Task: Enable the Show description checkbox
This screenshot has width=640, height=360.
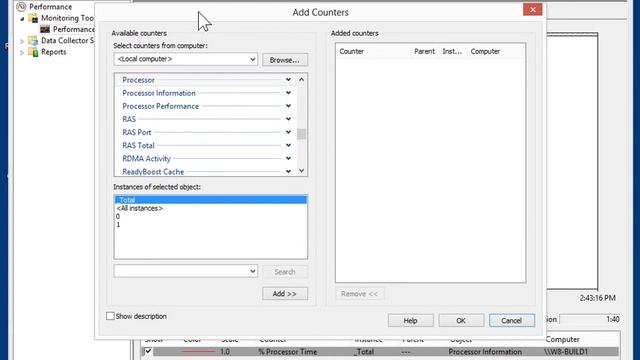Action: (110, 316)
